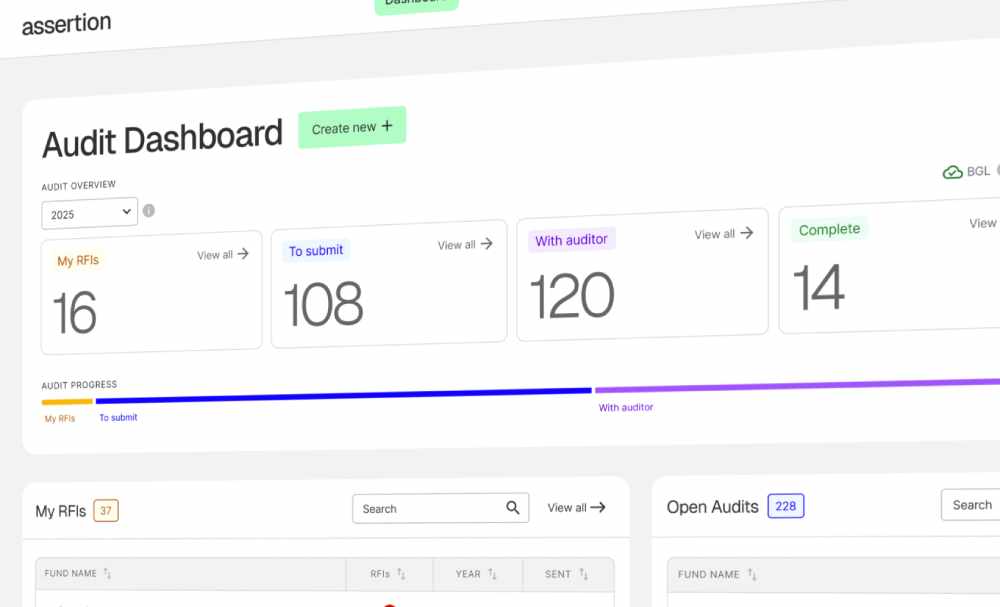
Task: Click the orange My RFIs progress segment
Action: [67, 402]
